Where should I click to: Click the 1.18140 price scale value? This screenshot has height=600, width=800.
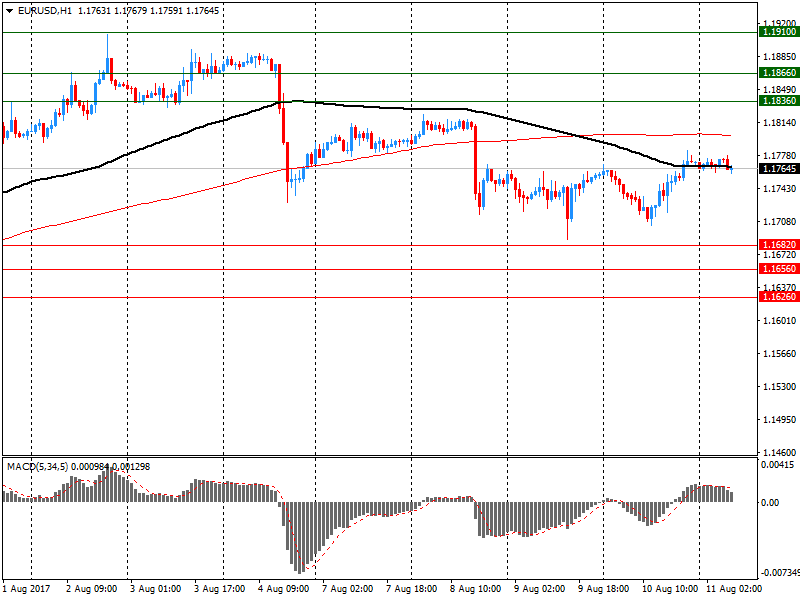click(x=779, y=122)
